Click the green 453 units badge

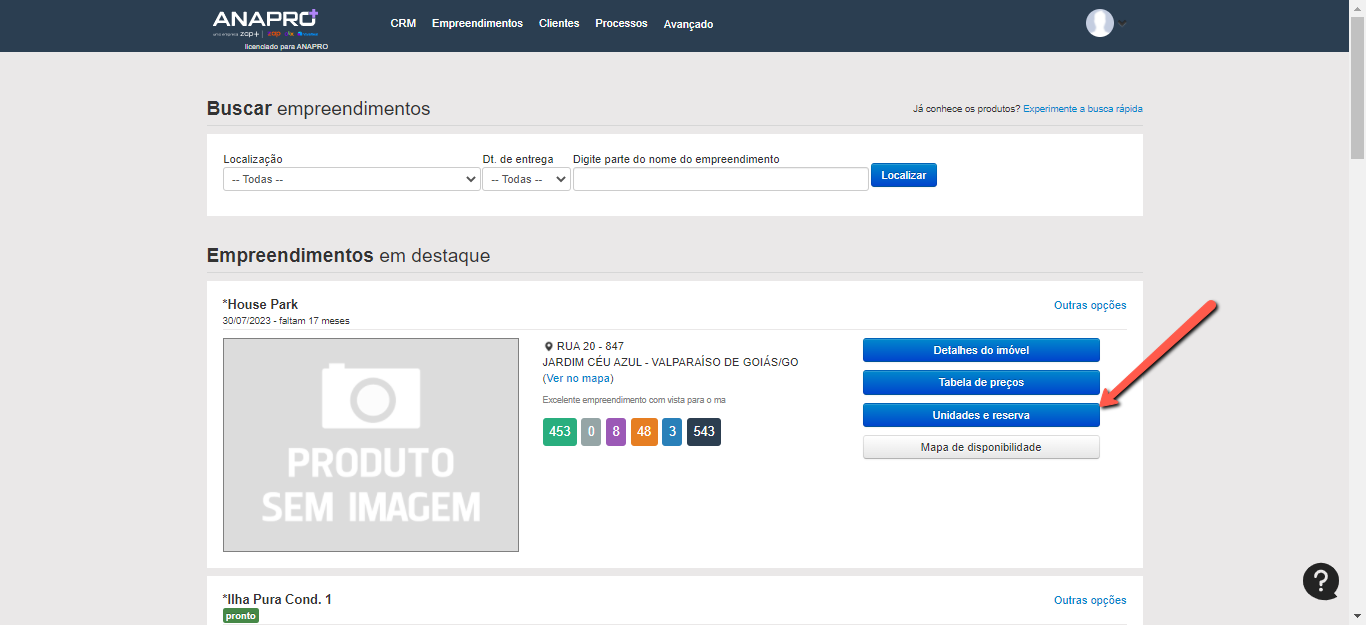[559, 432]
